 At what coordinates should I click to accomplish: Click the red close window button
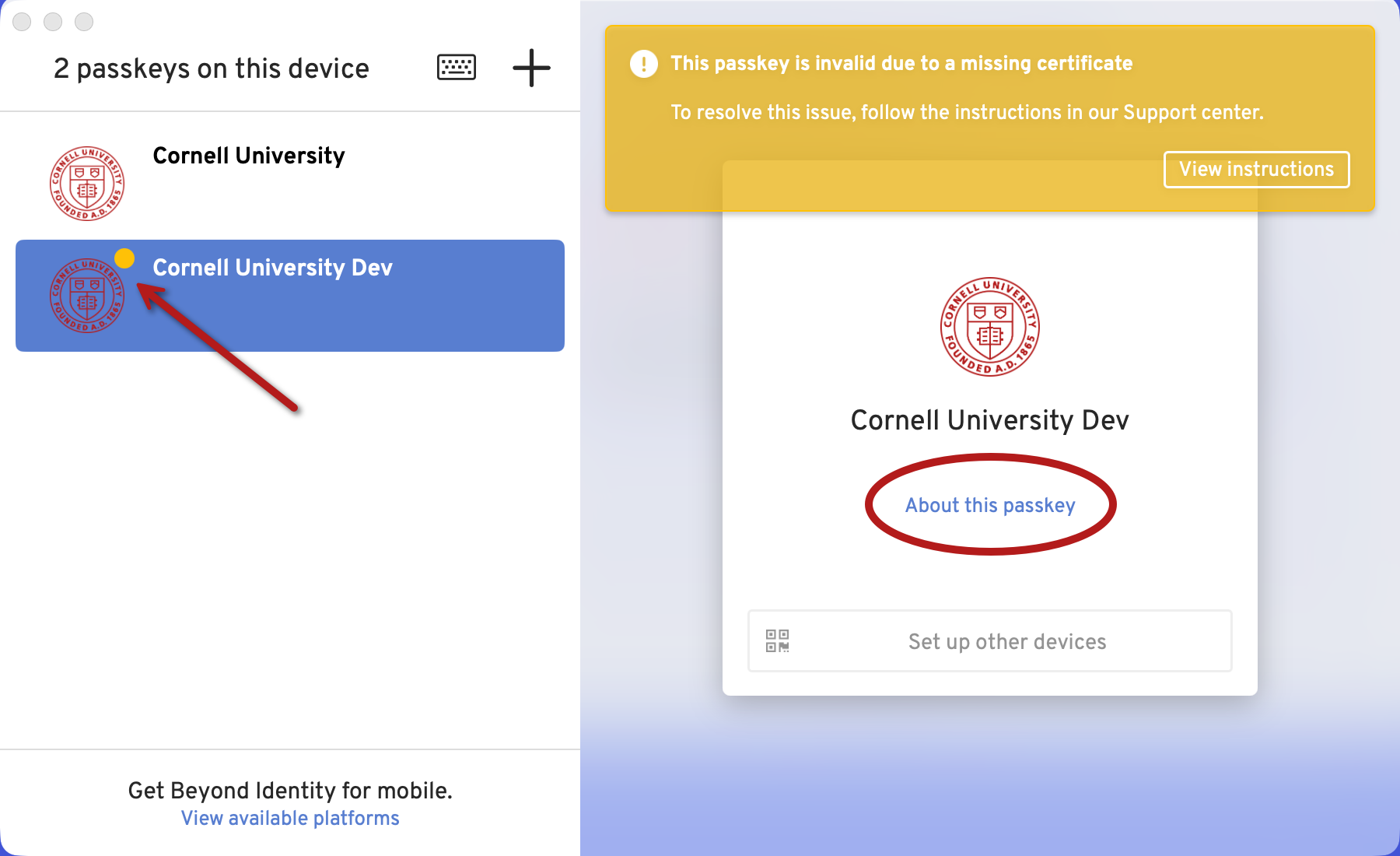pos(22,22)
